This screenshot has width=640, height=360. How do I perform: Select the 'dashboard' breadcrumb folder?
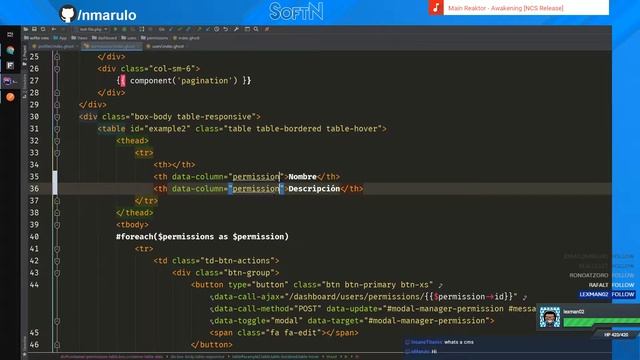[104, 38]
